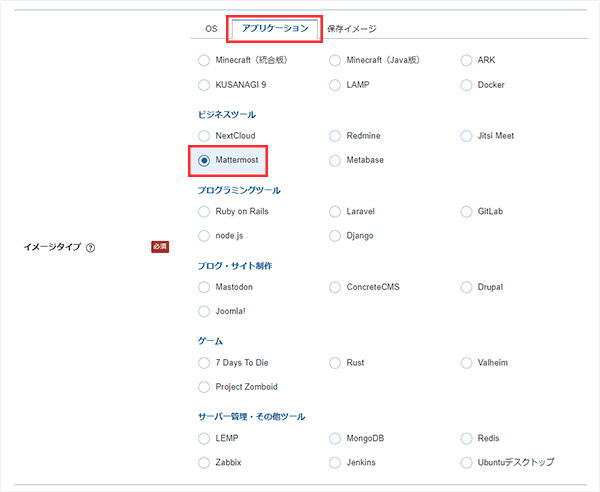
Task: Select the Drupal radio button
Action: 466,287
